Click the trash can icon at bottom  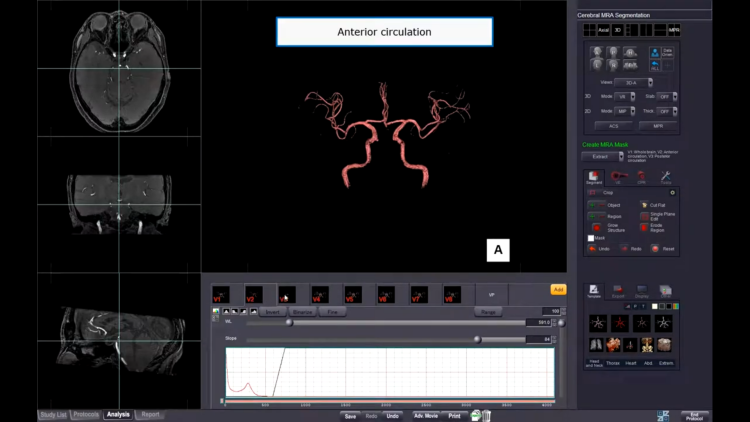[486, 416]
